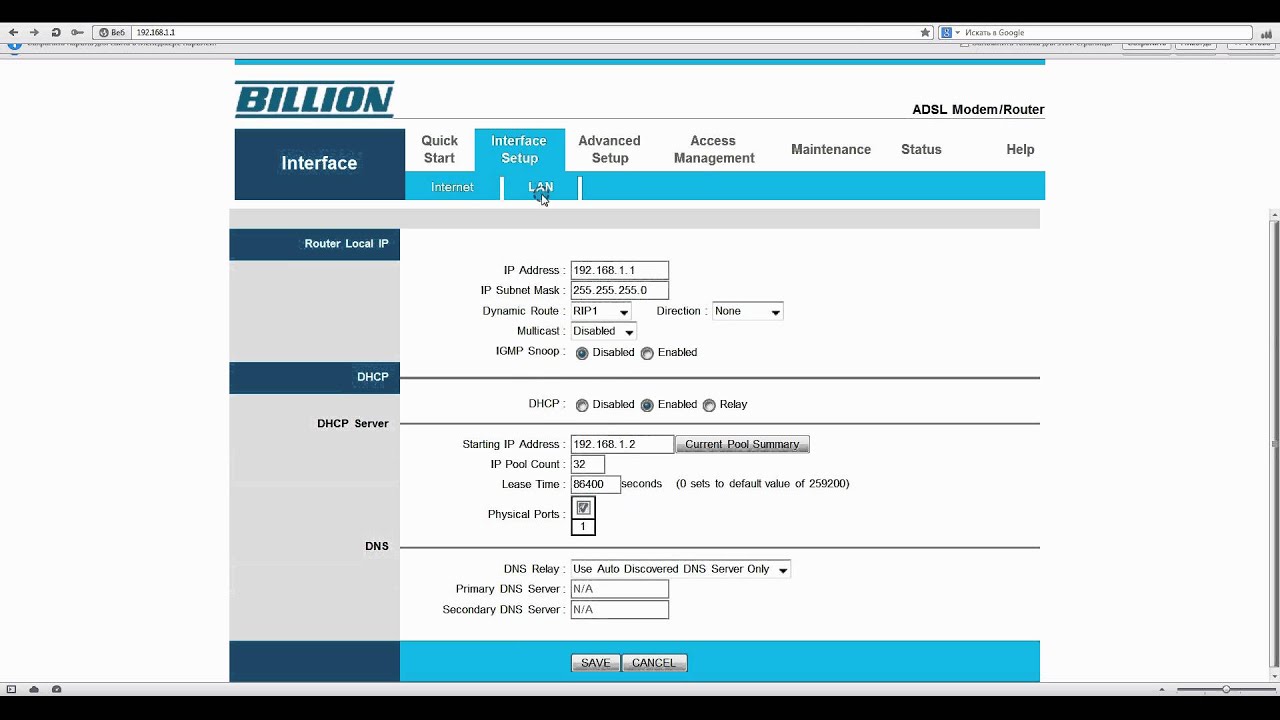Click the Google search engine icon
1280x720 pixels.
946,33
